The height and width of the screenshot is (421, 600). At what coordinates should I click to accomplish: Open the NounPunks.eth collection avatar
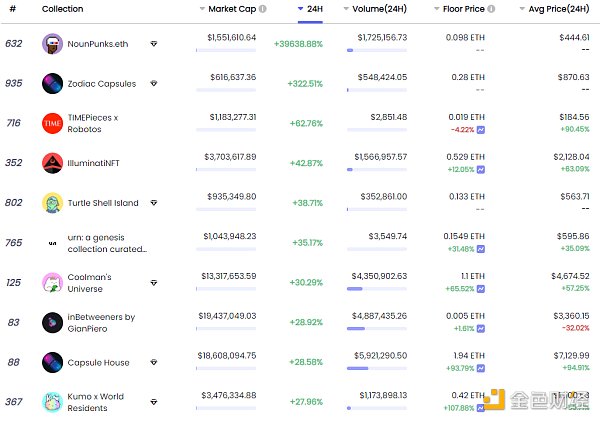52,44
